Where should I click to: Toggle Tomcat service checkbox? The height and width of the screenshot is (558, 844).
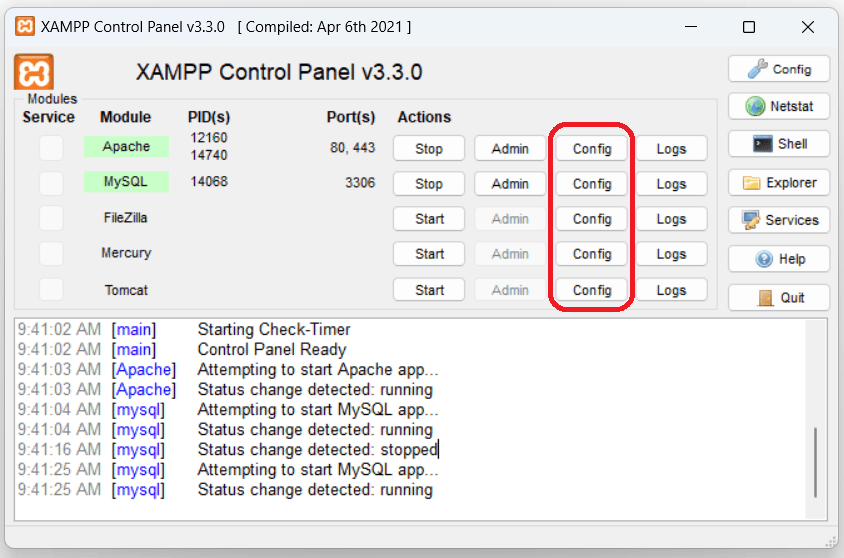point(51,289)
